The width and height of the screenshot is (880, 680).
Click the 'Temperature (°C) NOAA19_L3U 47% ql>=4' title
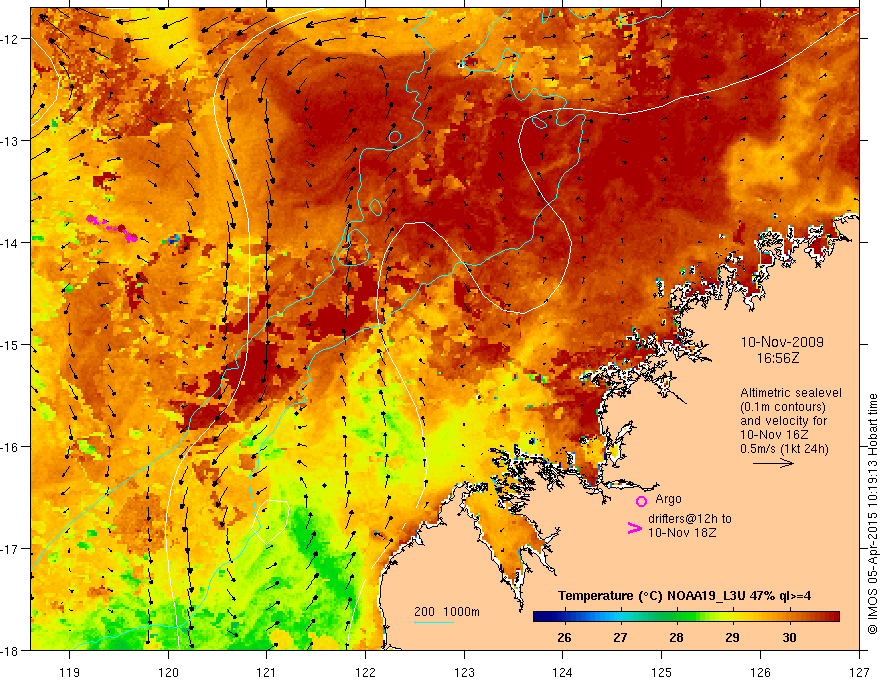pos(684,596)
